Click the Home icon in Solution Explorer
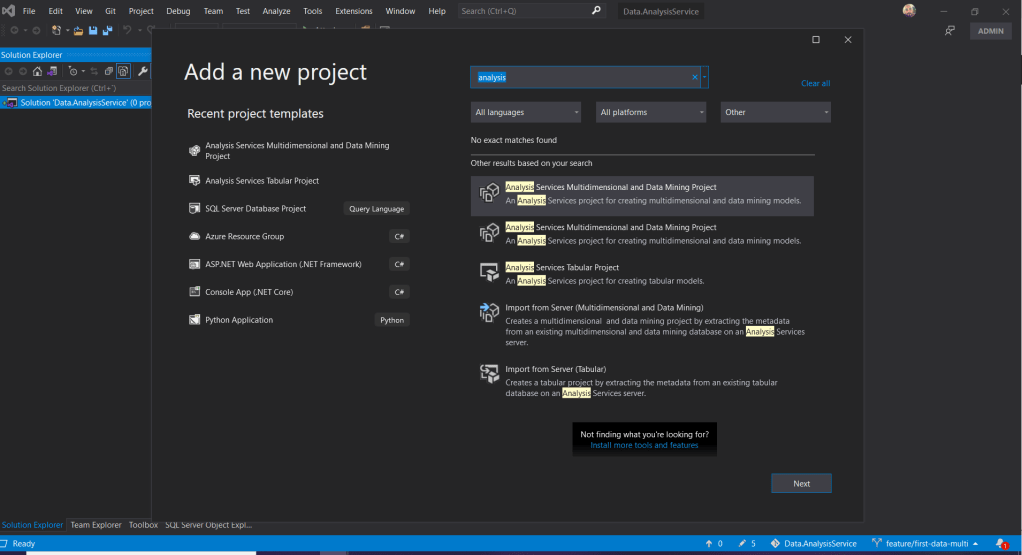The image size is (1022, 555). coord(37,71)
